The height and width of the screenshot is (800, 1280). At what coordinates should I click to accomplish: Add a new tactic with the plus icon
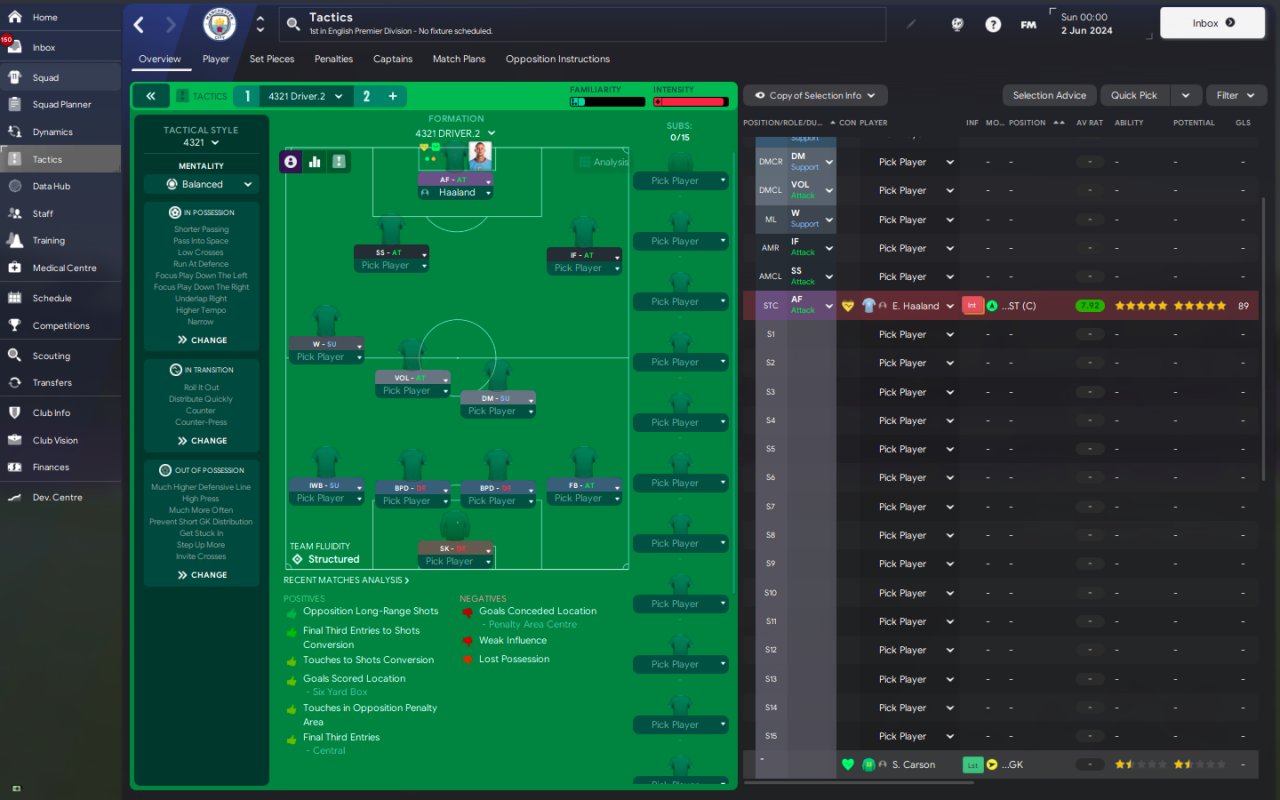pos(392,96)
